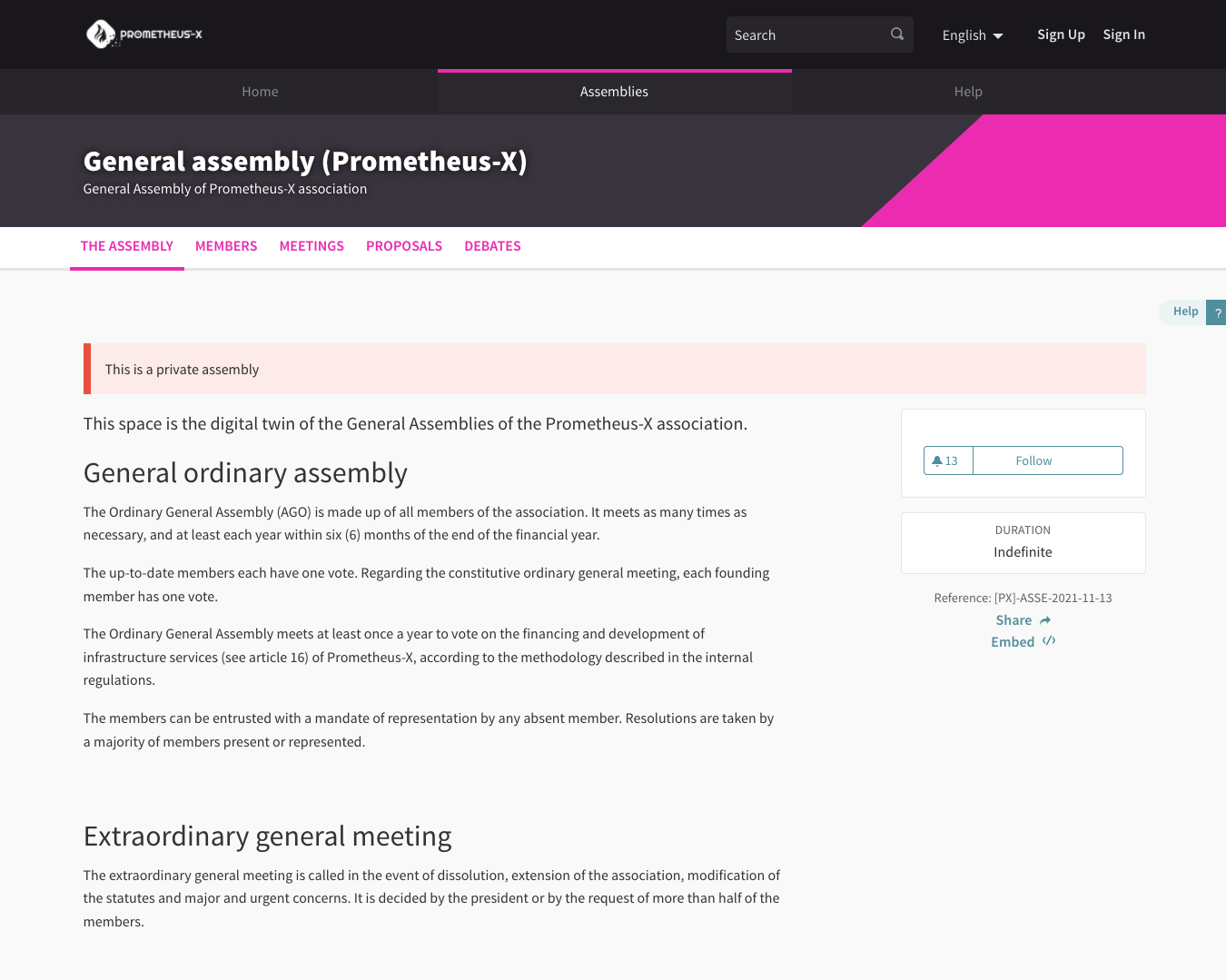Image resolution: width=1226 pixels, height=980 pixels.
Task: Click the search magnifier icon
Action: pyautogui.click(x=897, y=35)
